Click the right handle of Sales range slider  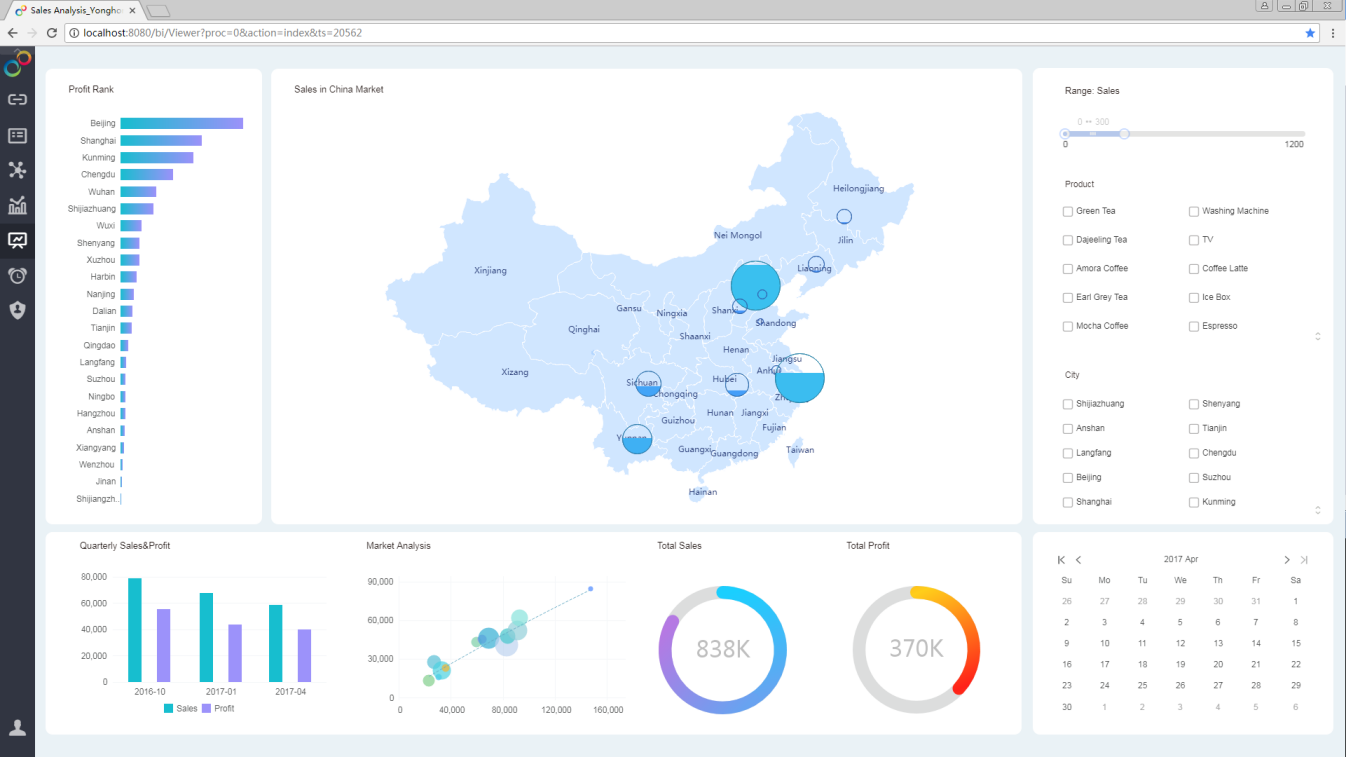(1124, 134)
